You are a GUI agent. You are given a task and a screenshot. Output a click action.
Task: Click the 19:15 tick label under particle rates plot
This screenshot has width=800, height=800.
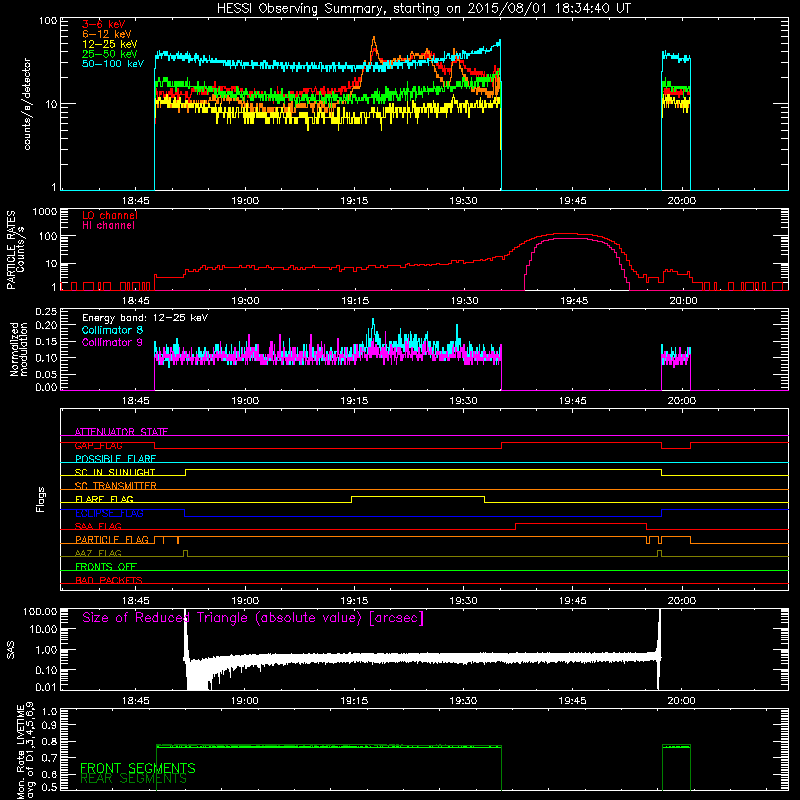pos(355,301)
